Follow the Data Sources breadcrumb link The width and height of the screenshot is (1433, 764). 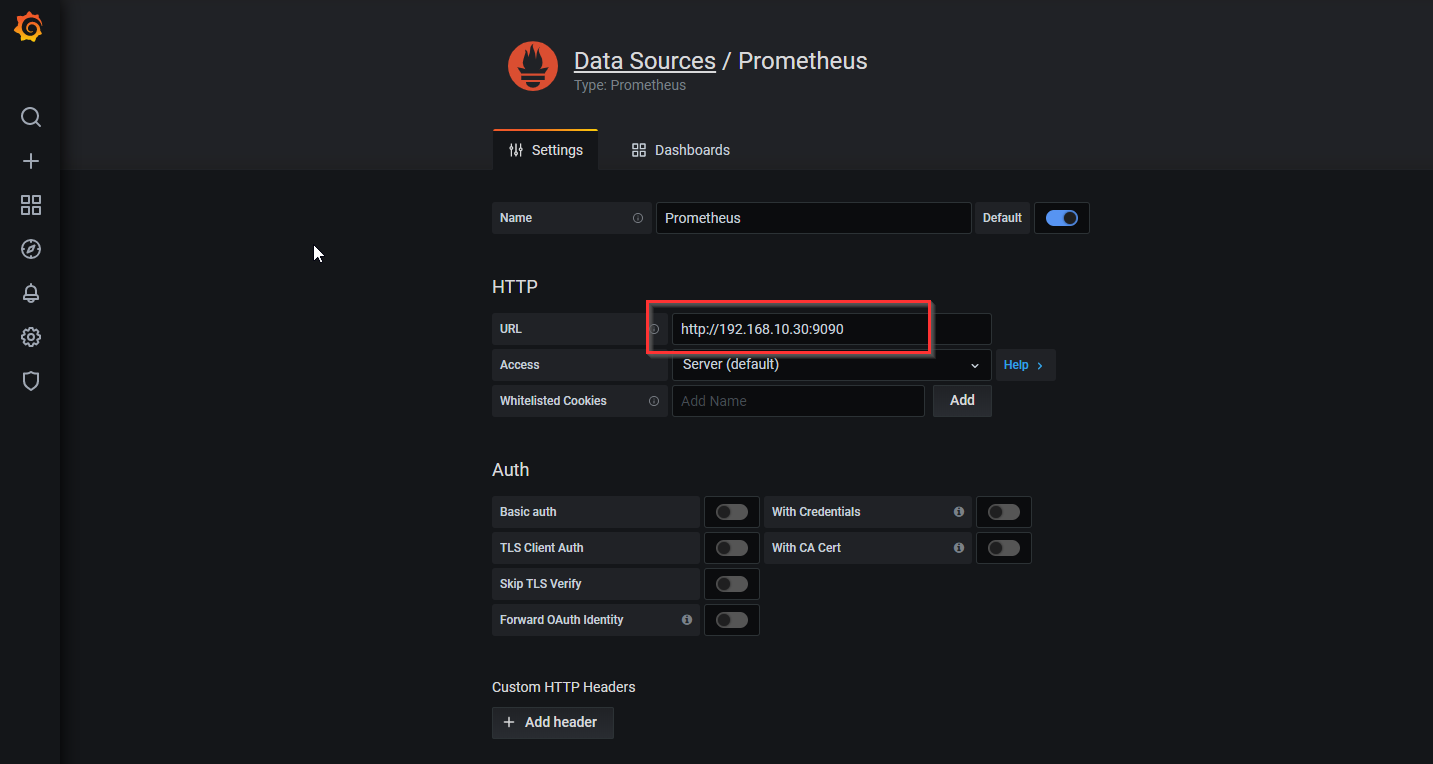click(645, 61)
